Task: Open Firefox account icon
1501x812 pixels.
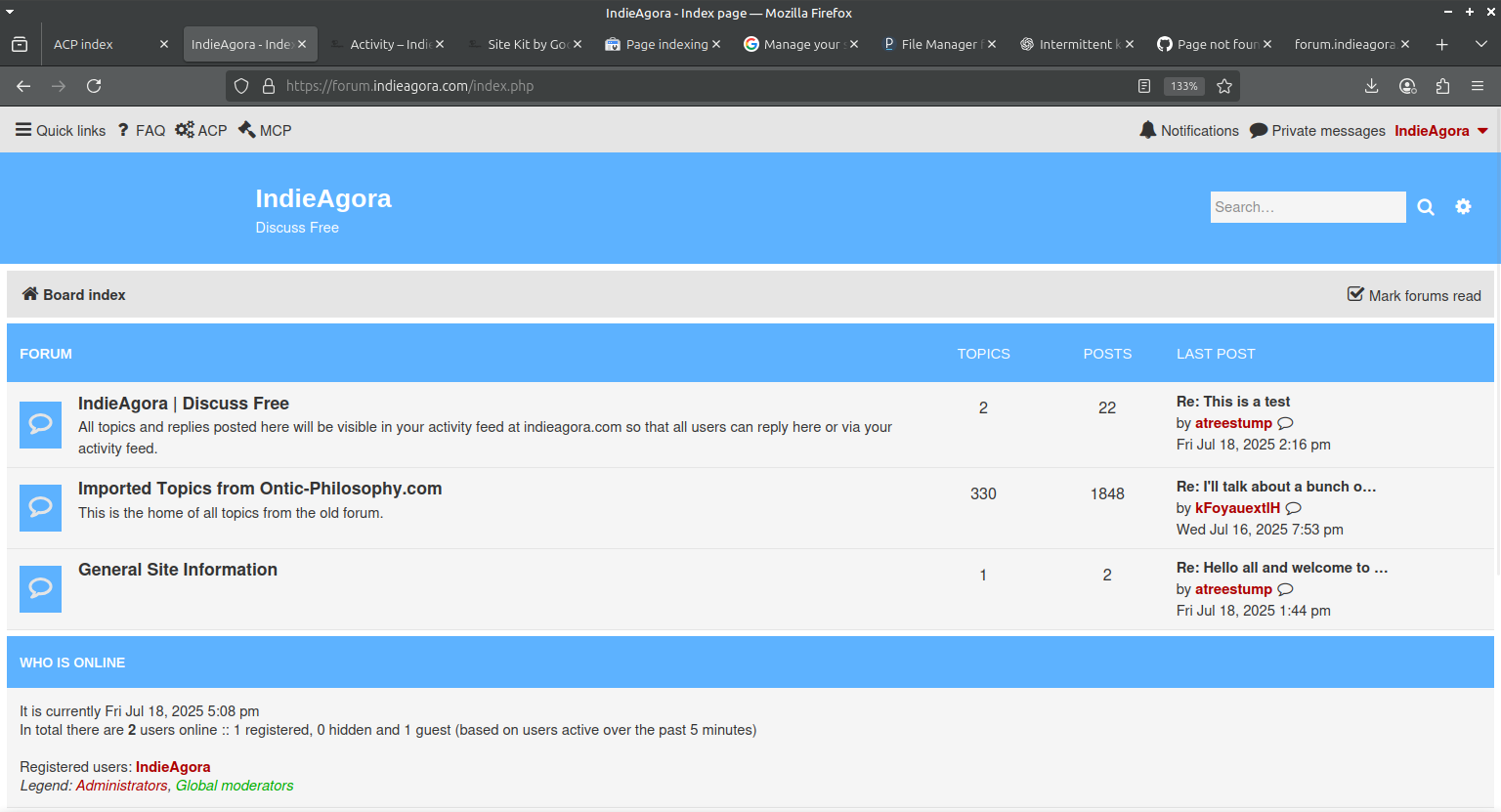Action: point(1408,86)
